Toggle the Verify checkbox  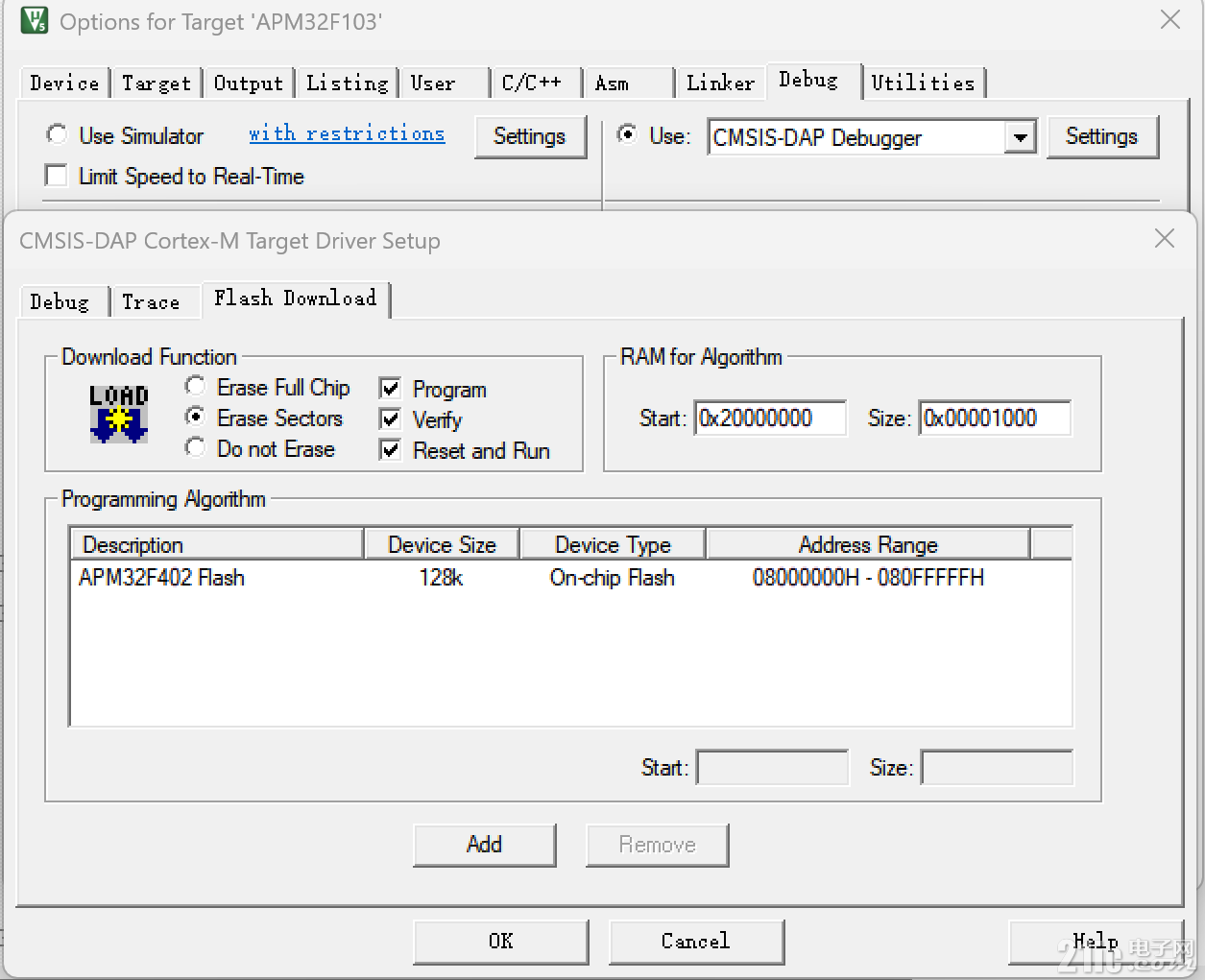(x=390, y=419)
